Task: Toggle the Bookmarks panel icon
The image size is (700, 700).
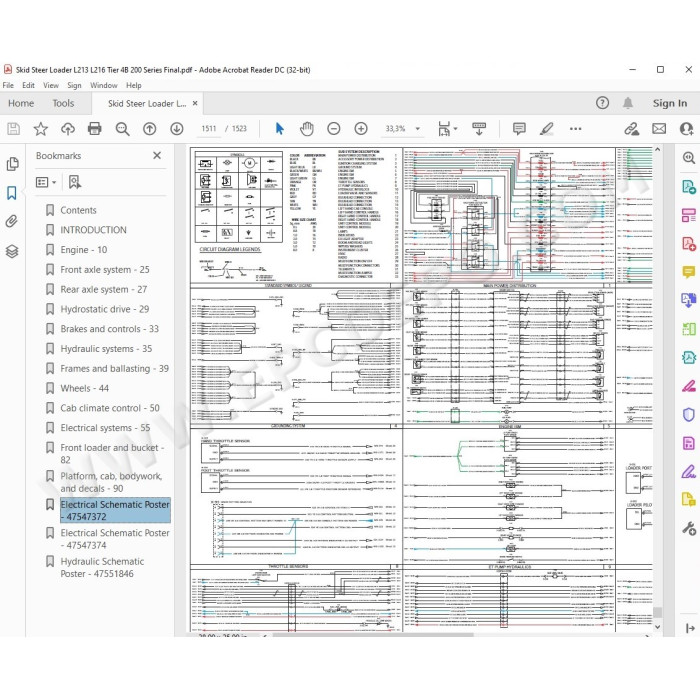Action: pyautogui.click(x=12, y=193)
